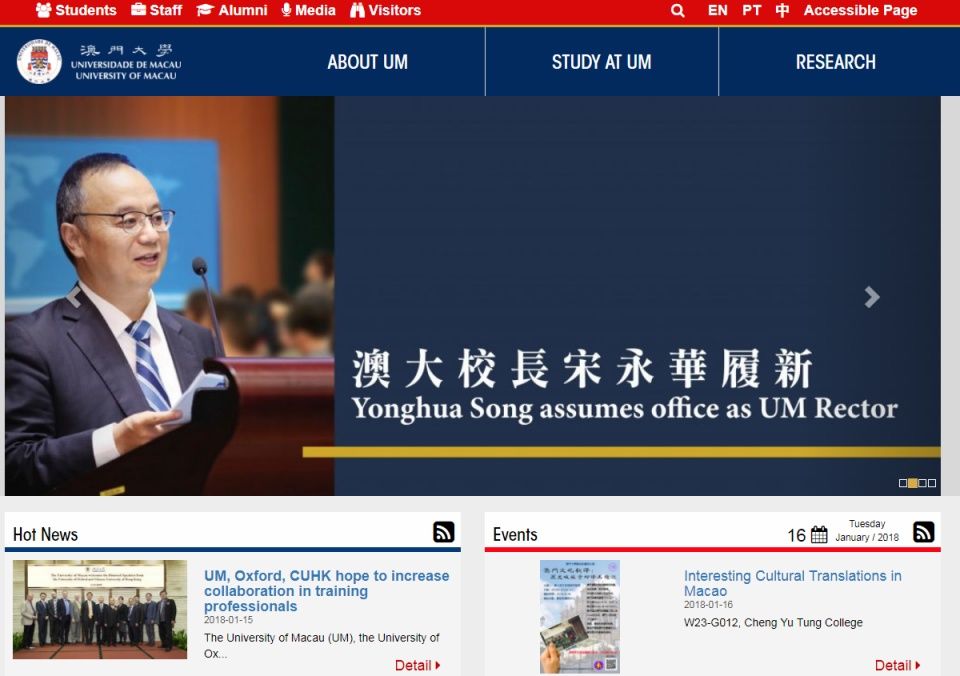Open the Events RSS feed icon
The image size is (960, 676).
pyautogui.click(x=925, y=532)
